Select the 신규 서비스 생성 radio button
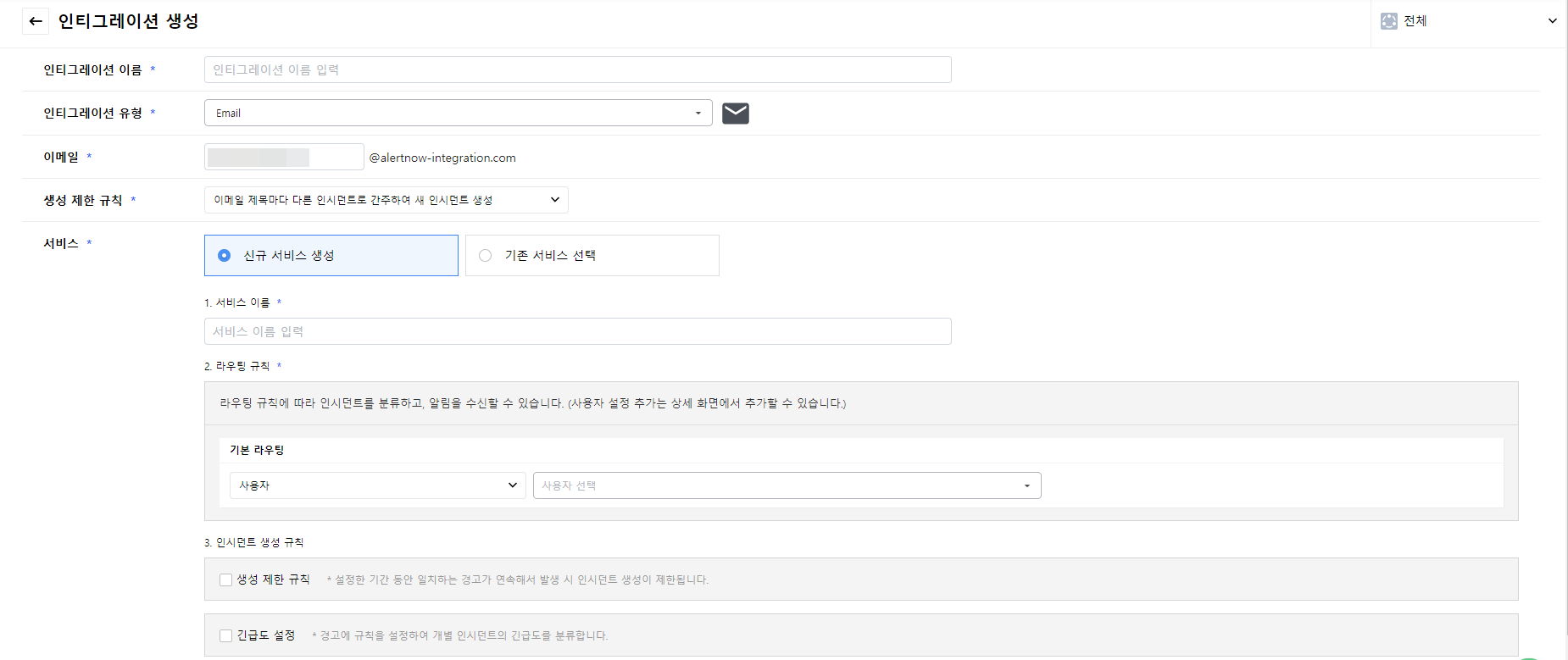The height and width of the screenshot is (660, 1568). tap(225, 255)
